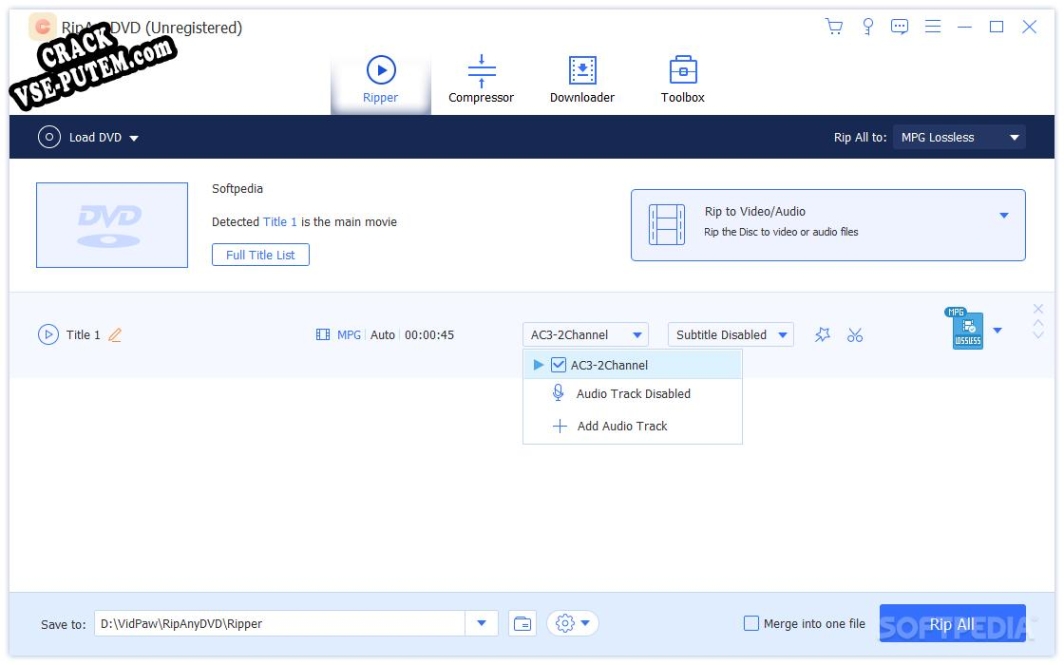Remove Title 1 with the small X icon
Screen dimensions: 1064x665
tap(1038, 309)
